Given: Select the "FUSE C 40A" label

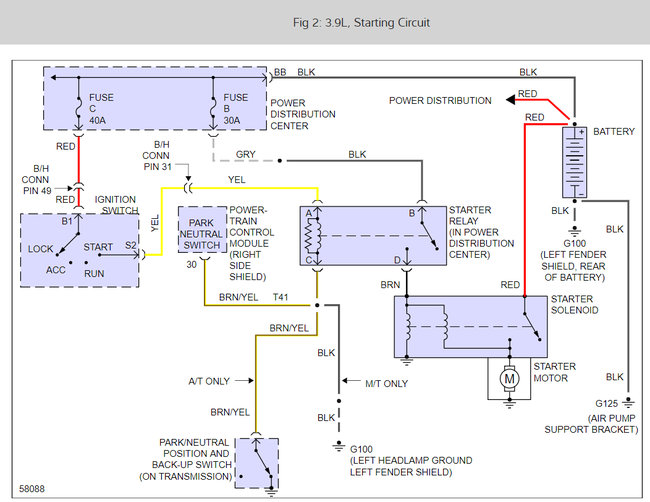Looking at the screenshot, I should (x=101, y=109).
